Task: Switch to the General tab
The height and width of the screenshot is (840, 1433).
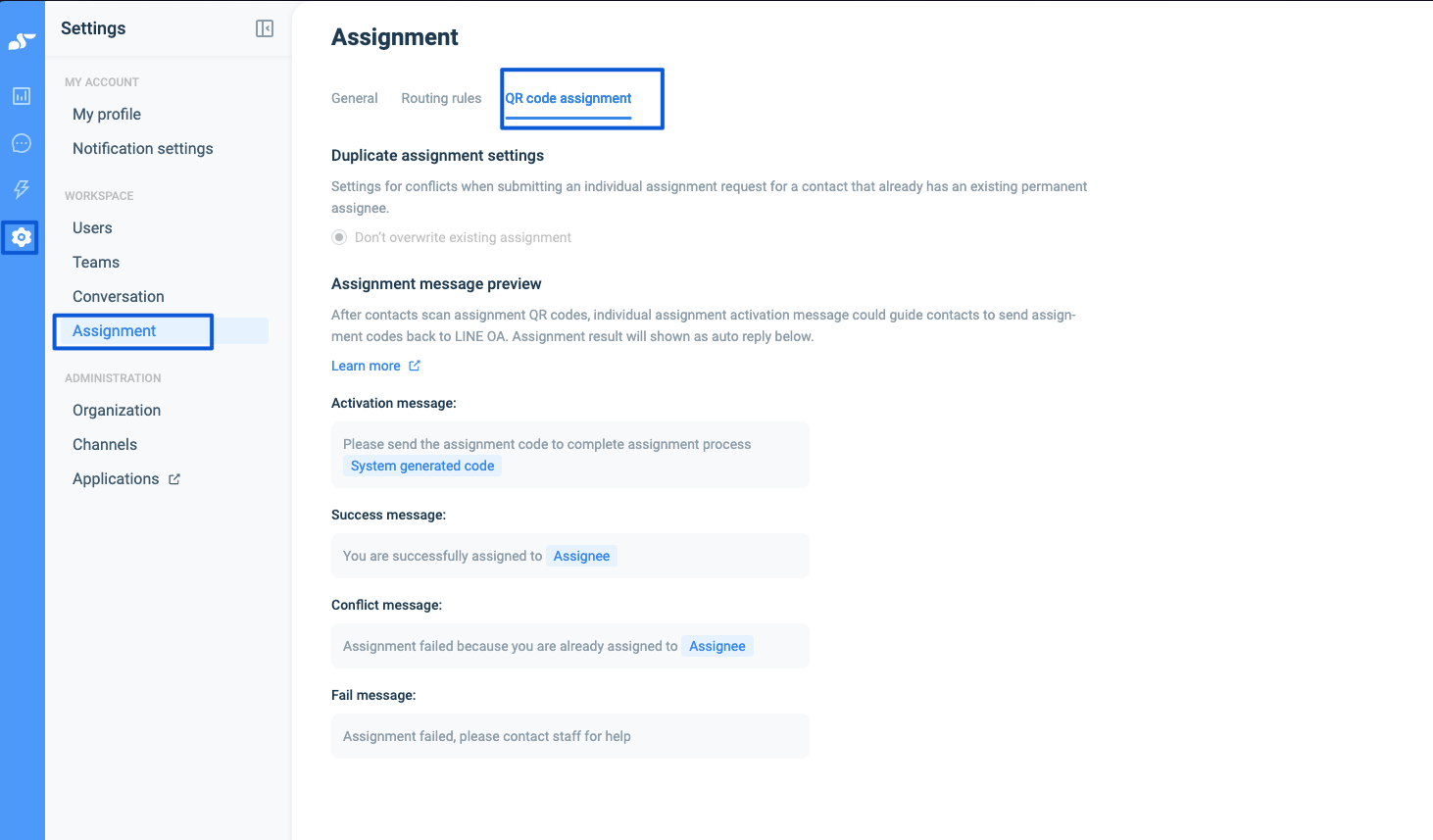Action: [x=354, y=98]
